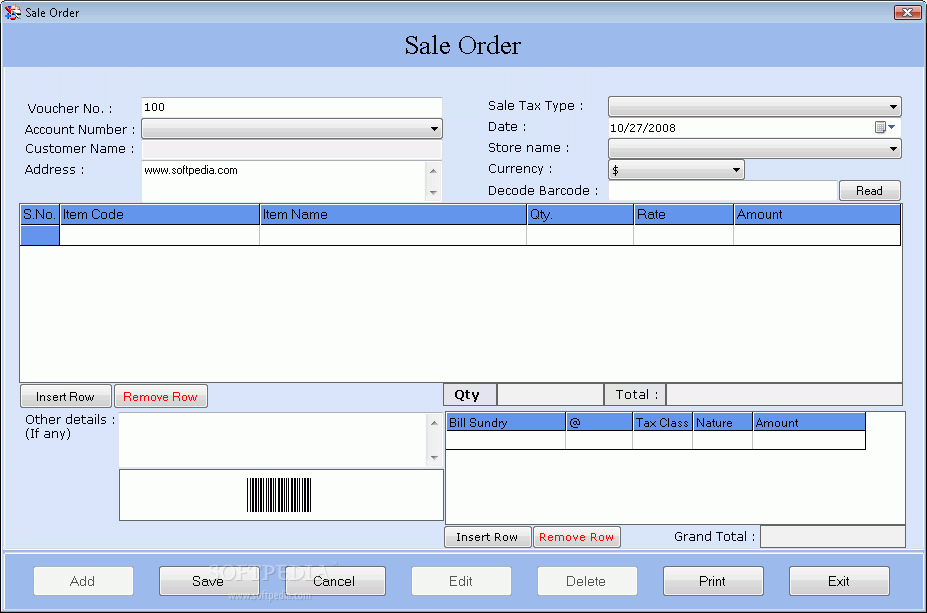
Task: Click the first row's Item Code cell
Action: pos(160,235)
